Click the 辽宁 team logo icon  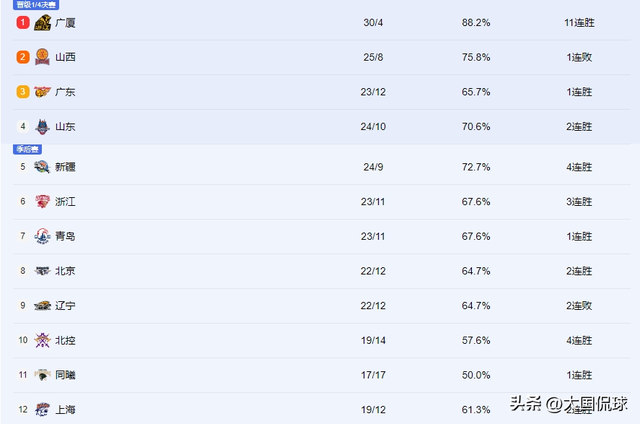[42, 306]
